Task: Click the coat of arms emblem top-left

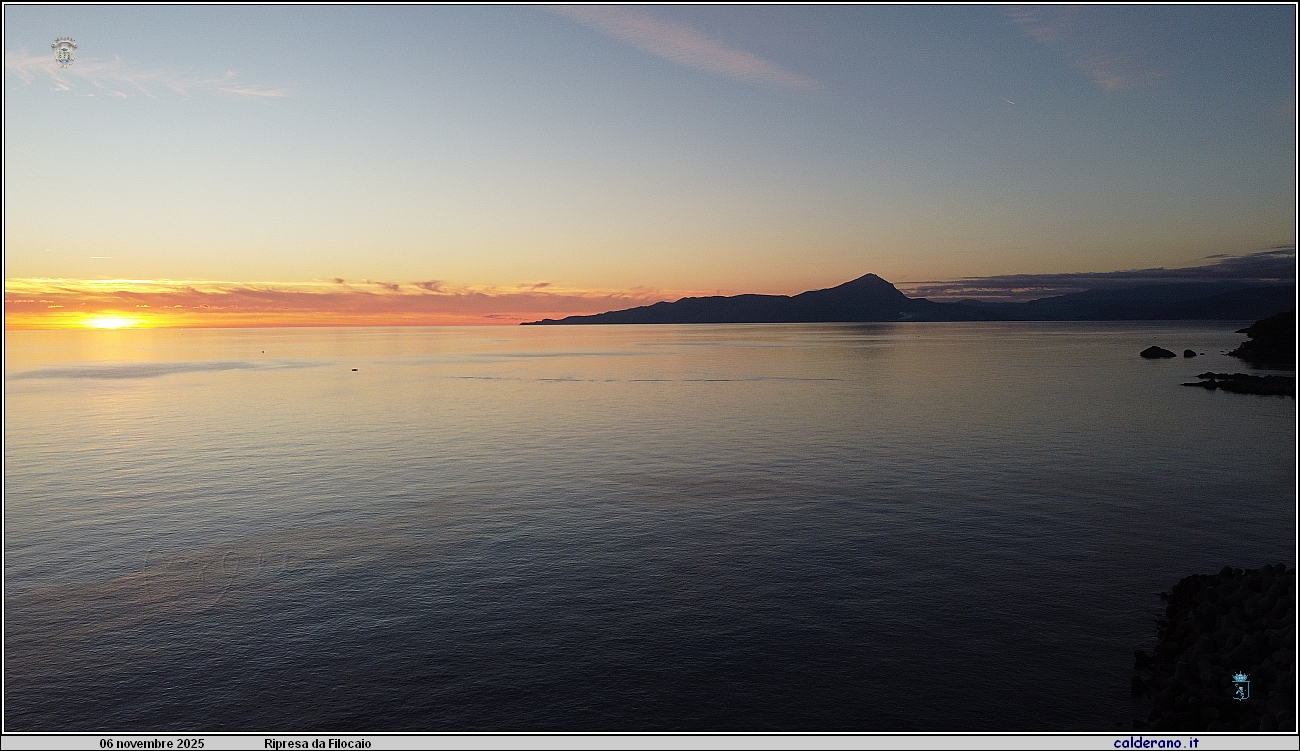Action: click(64, 51)
